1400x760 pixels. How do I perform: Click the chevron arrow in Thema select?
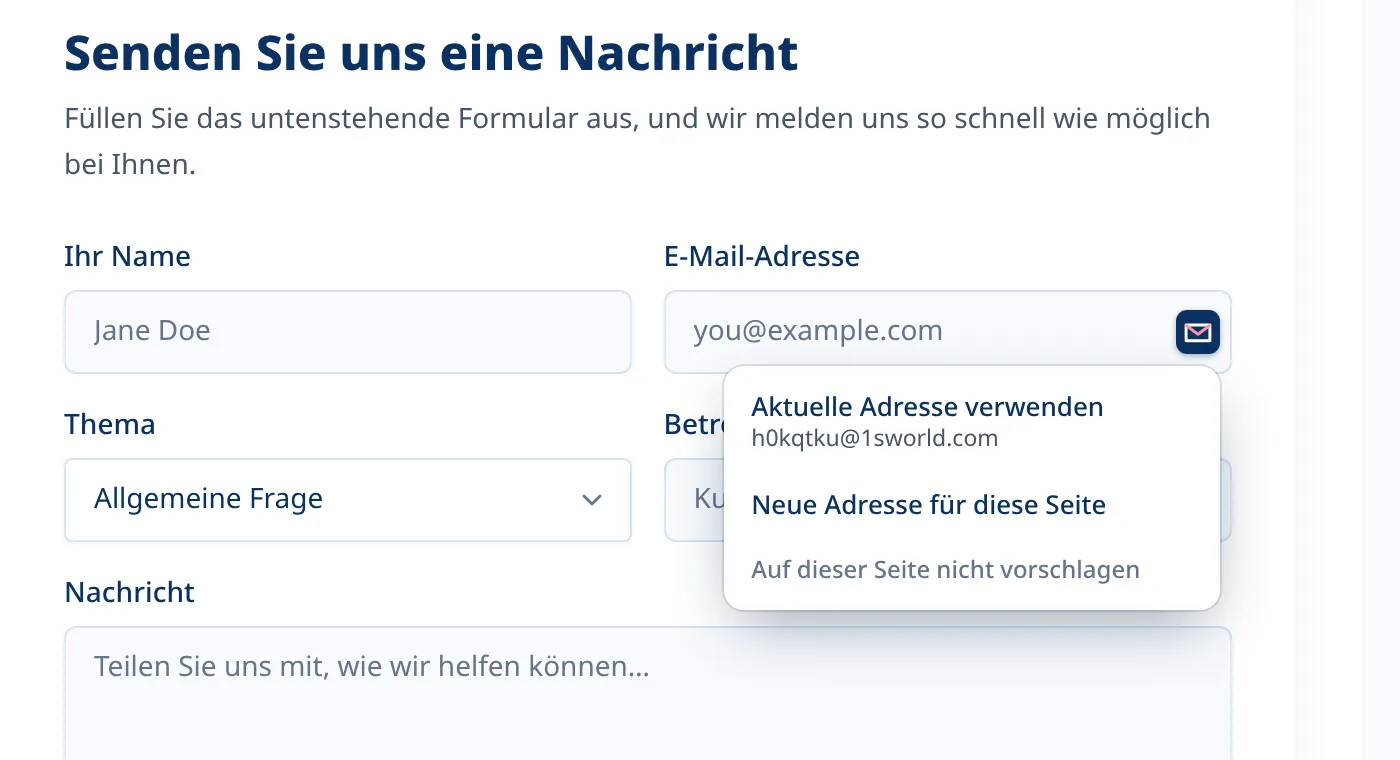click(592, 500)
